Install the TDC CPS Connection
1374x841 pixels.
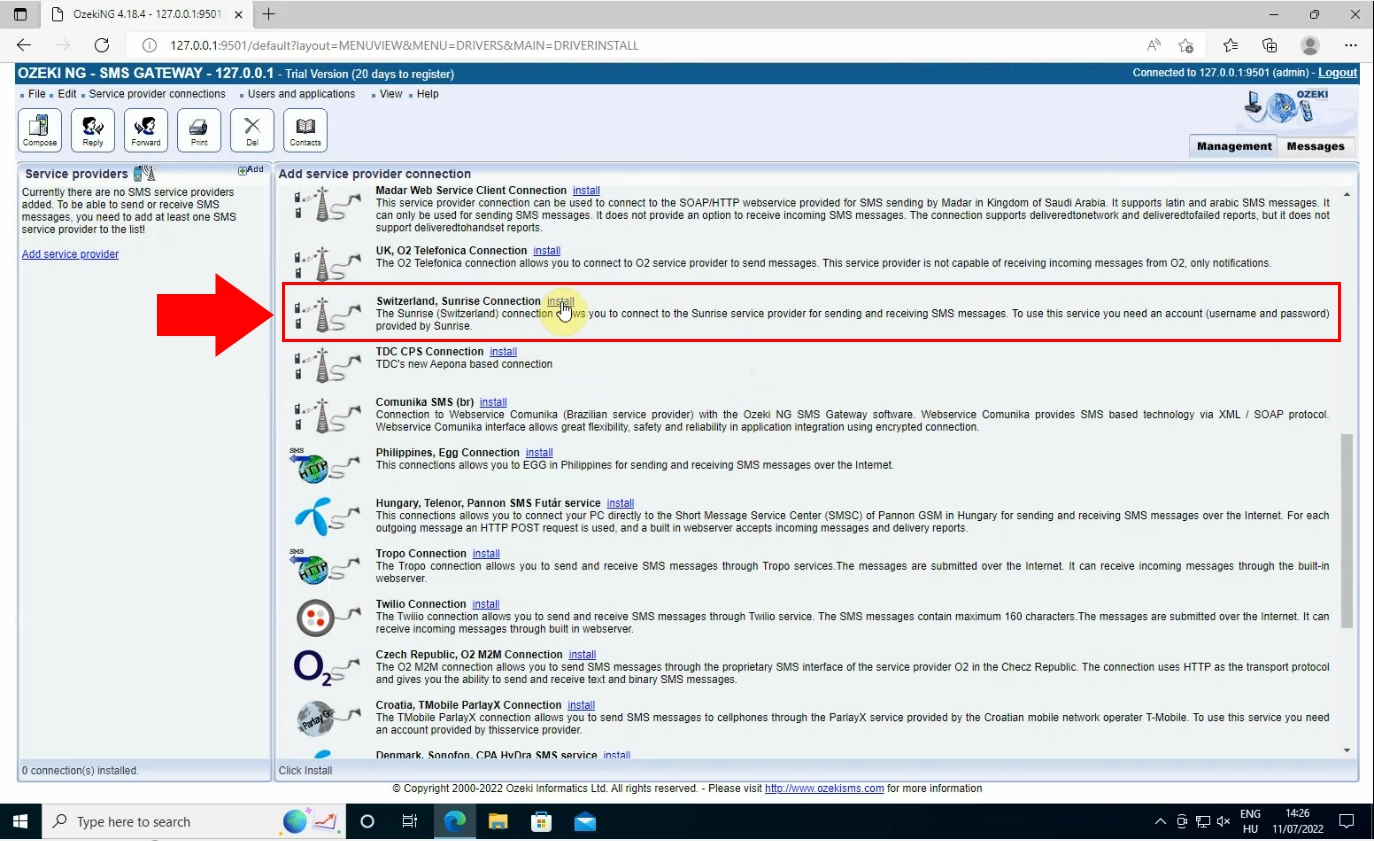click(503, 352)
